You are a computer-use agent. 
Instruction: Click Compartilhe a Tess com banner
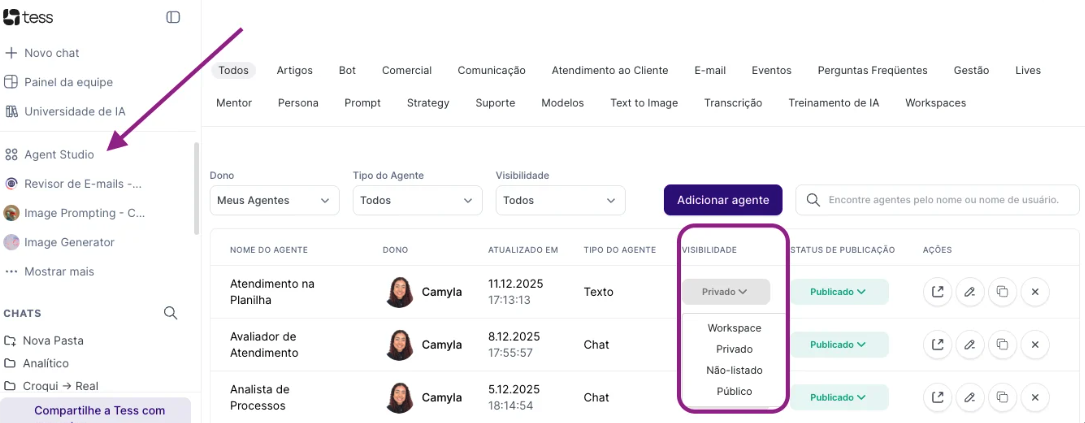coord(95,411)
